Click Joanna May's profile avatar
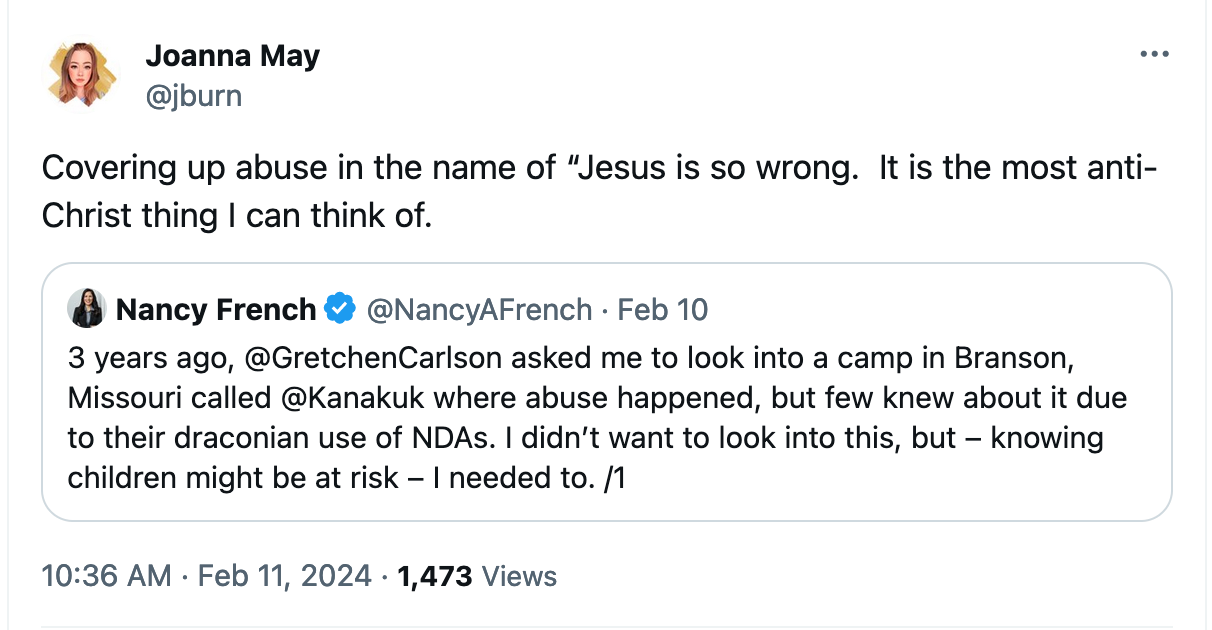The width and height of the screenshot is (1212, 630). (82, 75)
